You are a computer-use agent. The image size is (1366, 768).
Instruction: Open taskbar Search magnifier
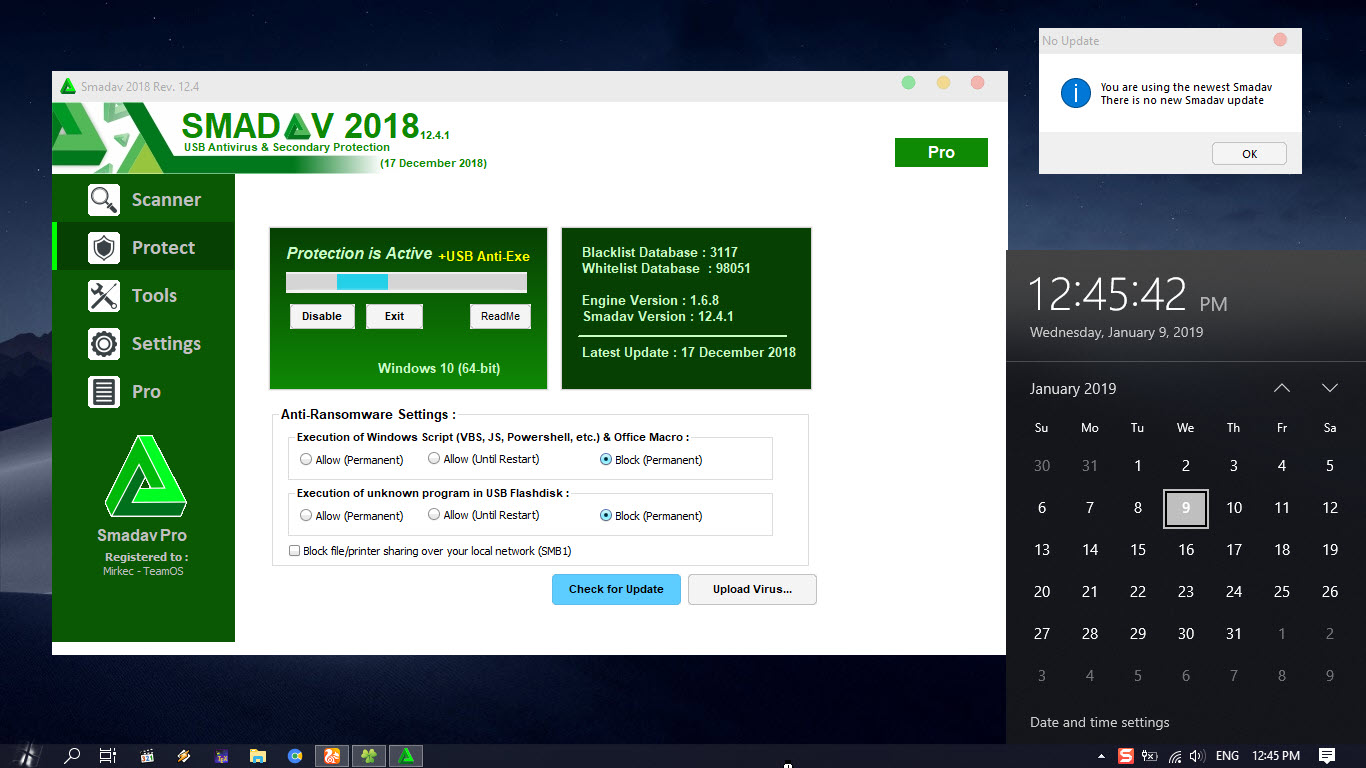72,756
